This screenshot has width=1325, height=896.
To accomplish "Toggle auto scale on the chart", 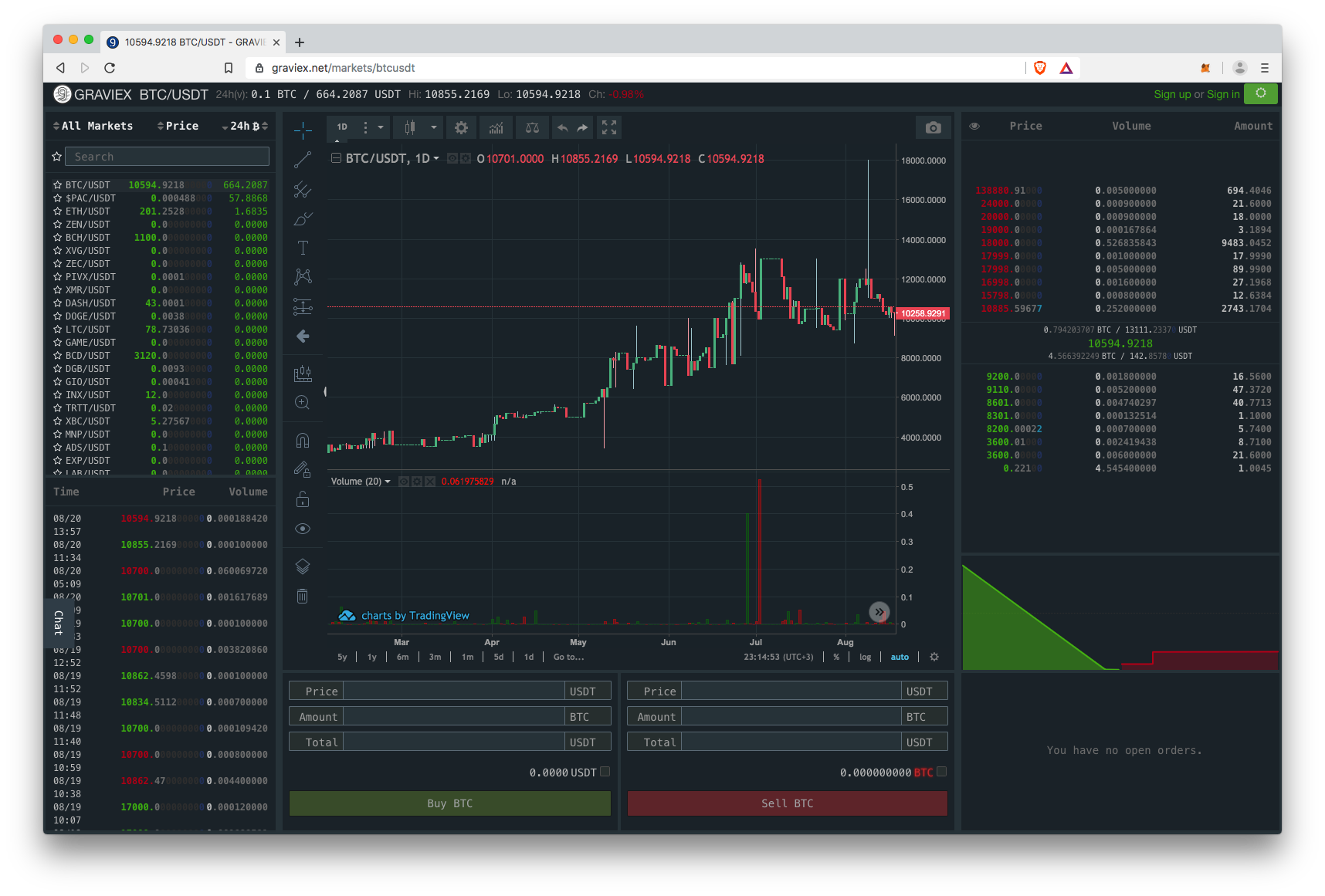I will (900, 658).
